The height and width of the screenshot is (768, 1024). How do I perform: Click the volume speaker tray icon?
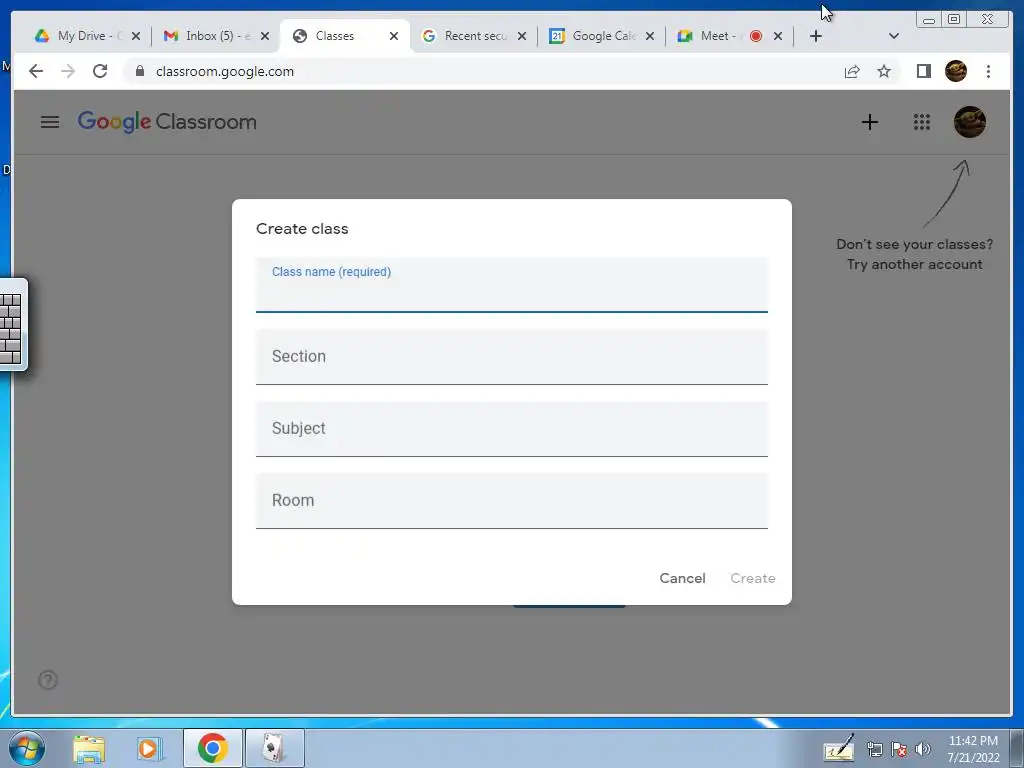point(923,750)
